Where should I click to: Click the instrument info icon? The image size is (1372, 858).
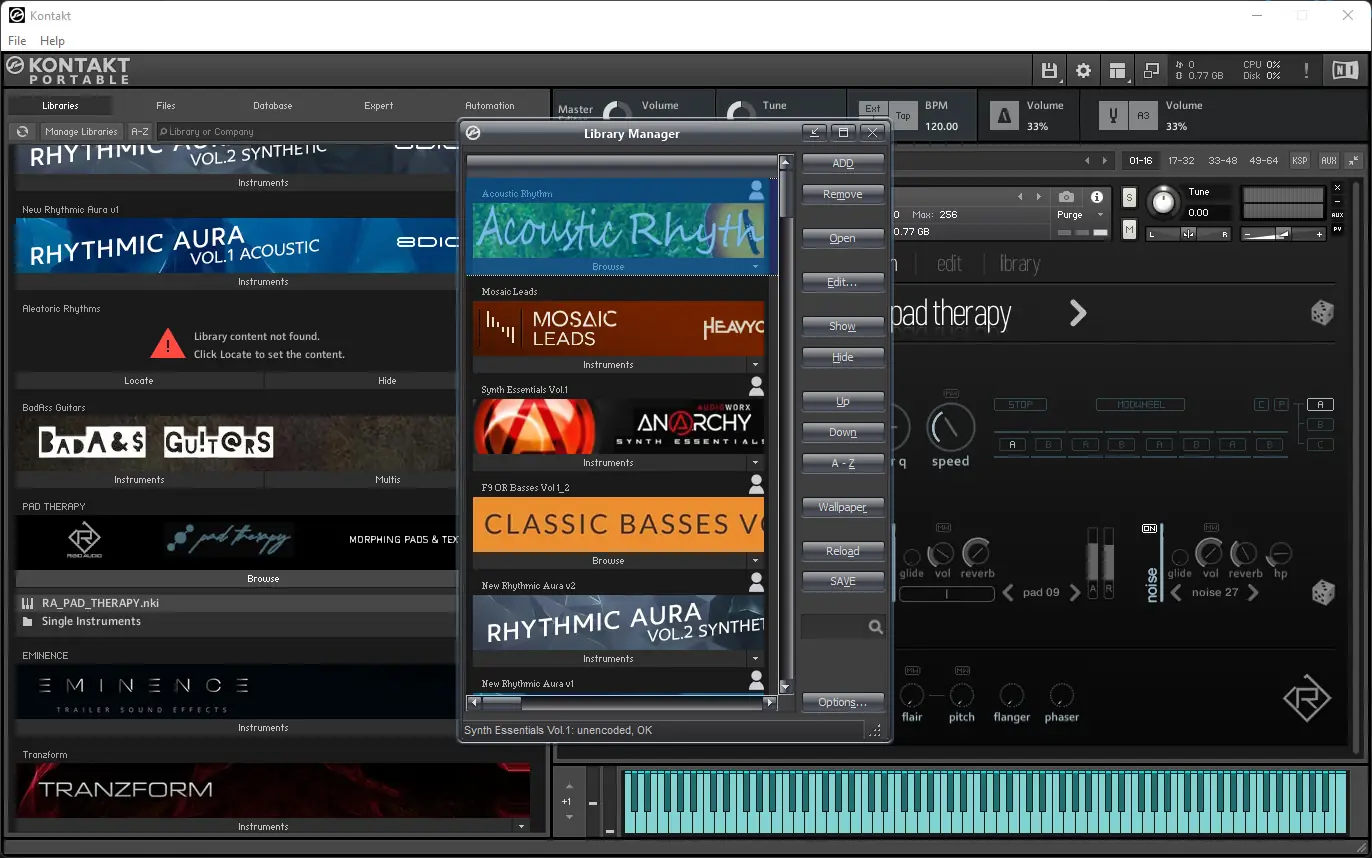tap(1097, 197)
